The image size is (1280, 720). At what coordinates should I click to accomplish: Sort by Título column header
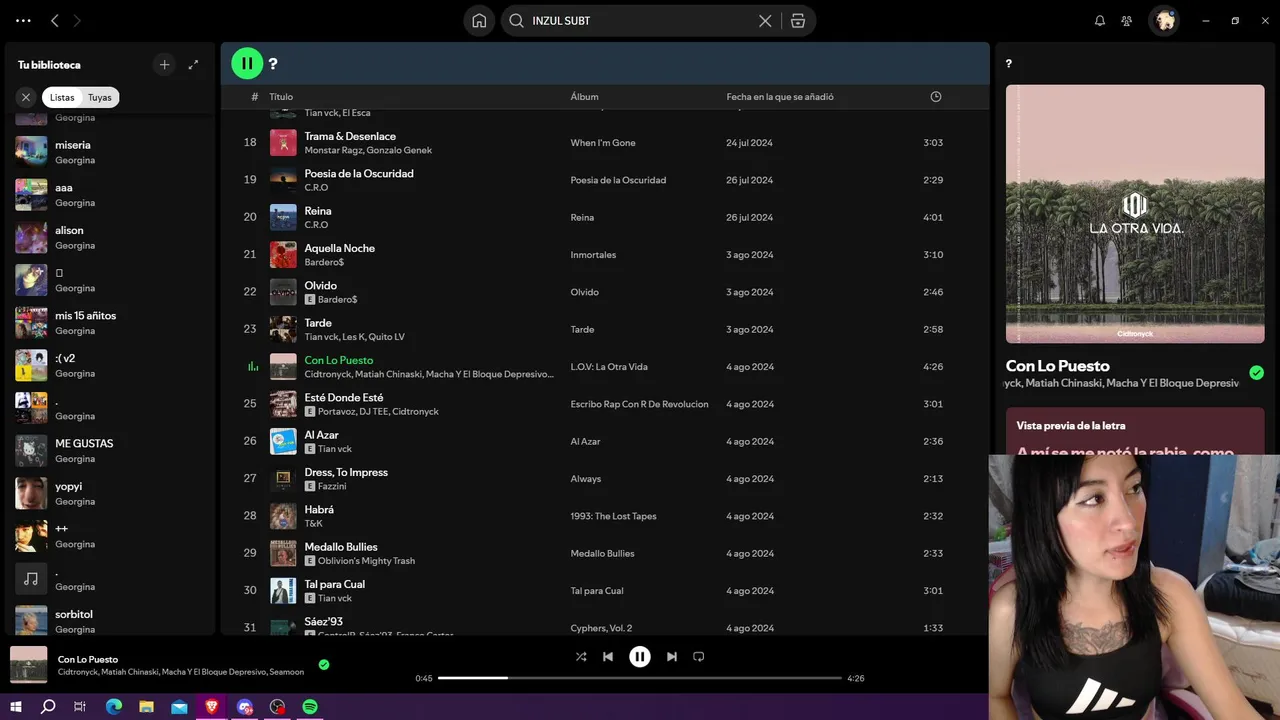coord(281,97)
